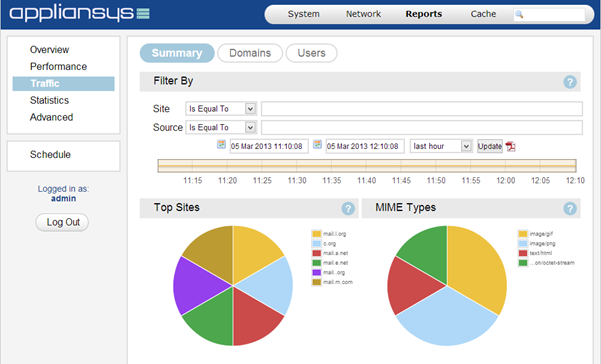The height and width of the screenshot is (364, 601).
Task: Open the Cache menu
Action: (x=483, y=14)
